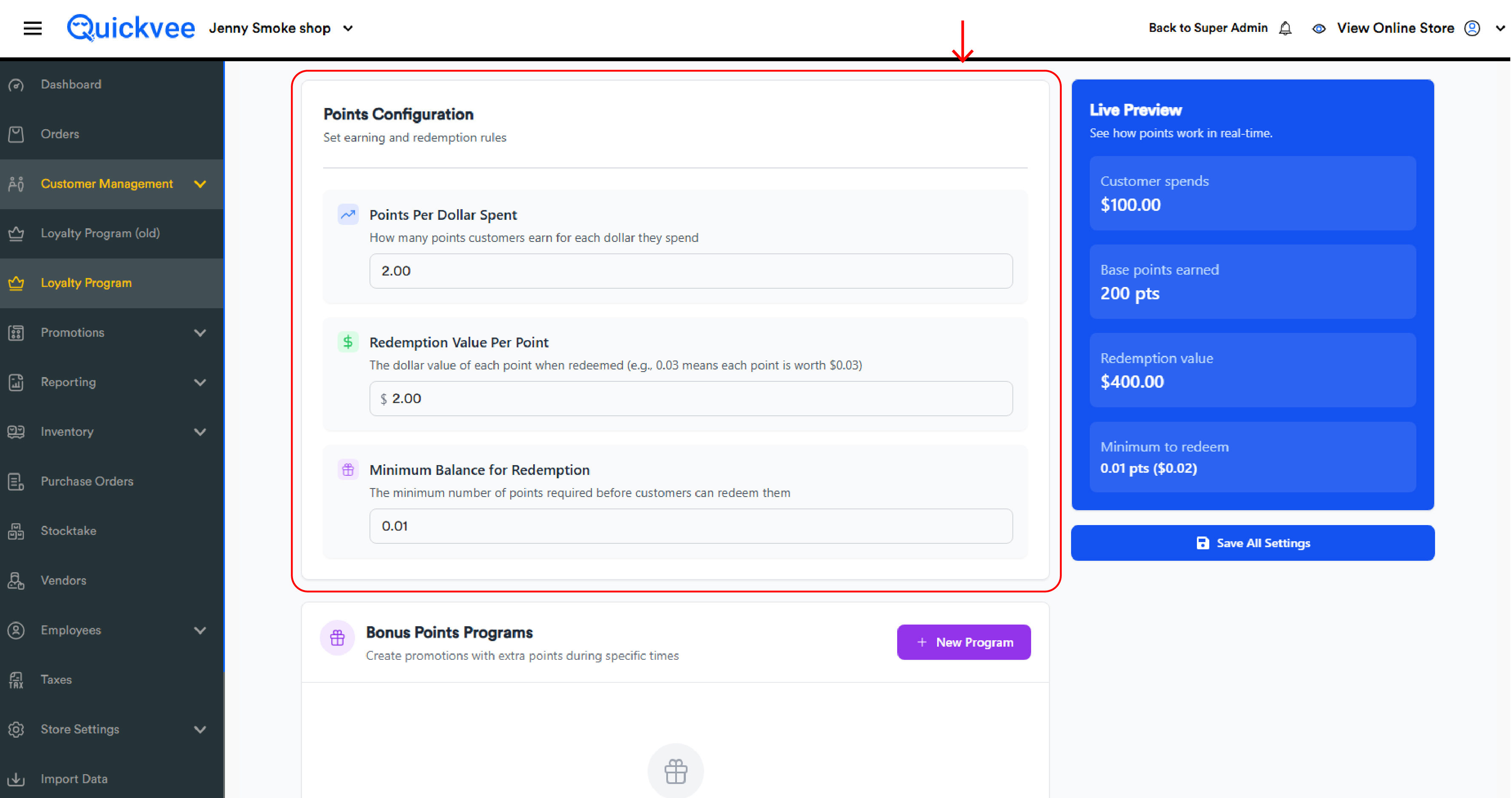Open the Jenny Smoke shop store dropdown
Viewport: 1512px width, 798px height.
tap(281, 28)
